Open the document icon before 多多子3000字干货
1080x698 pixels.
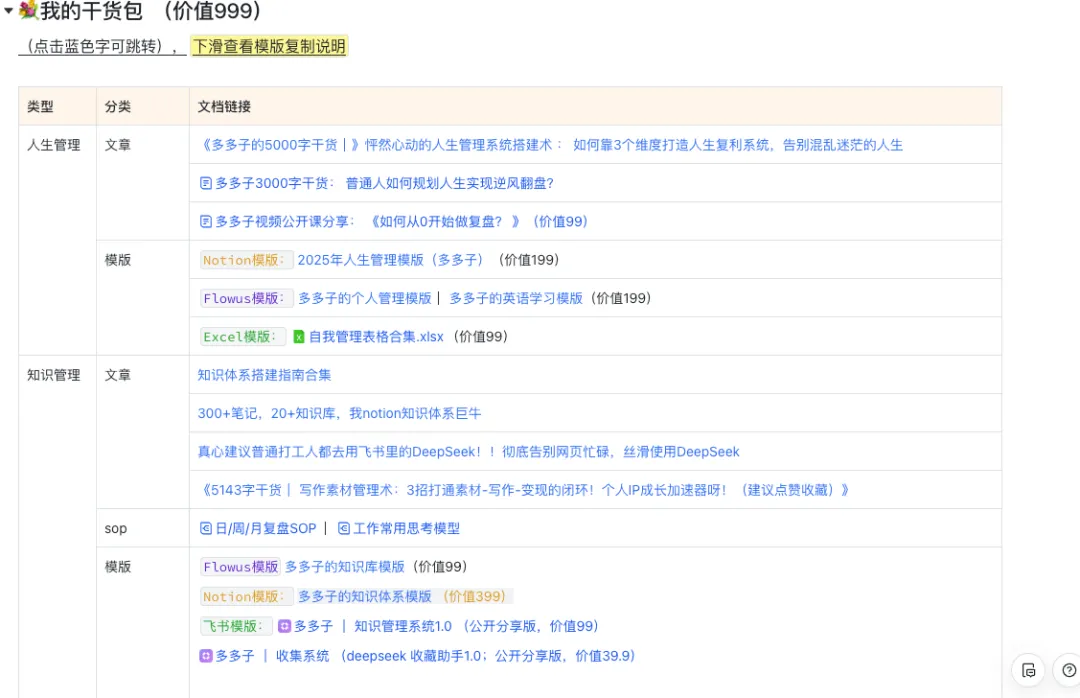pyautogui.click(x=205, y=183)
